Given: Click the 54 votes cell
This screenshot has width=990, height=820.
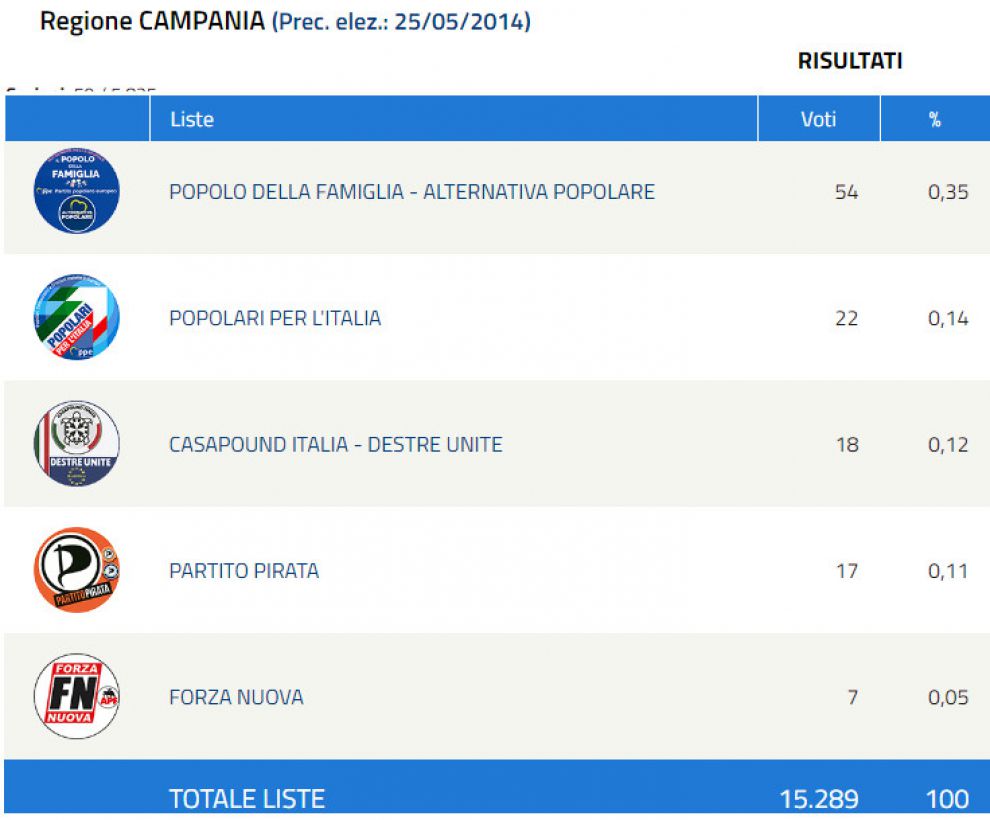Looking at the screenshot, I should (846, 192).
